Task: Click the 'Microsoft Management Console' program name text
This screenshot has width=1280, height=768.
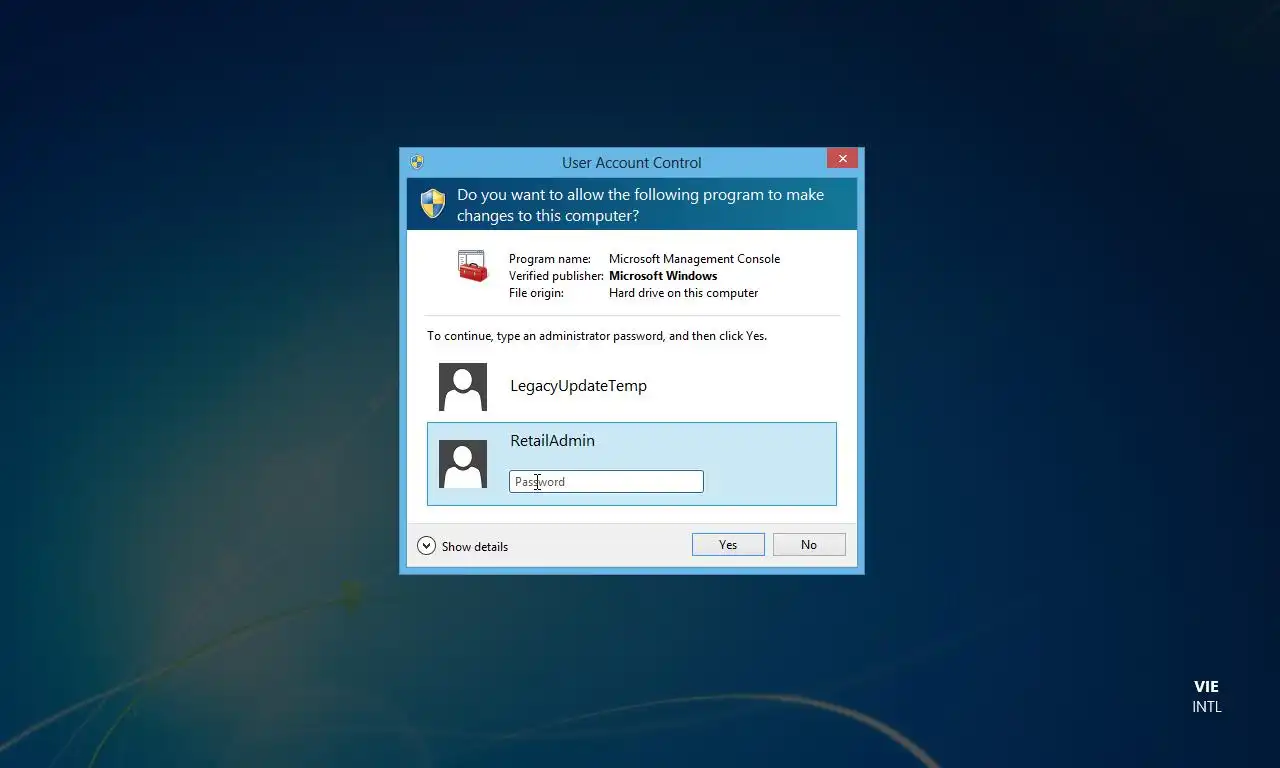Action: click(694, 259)
